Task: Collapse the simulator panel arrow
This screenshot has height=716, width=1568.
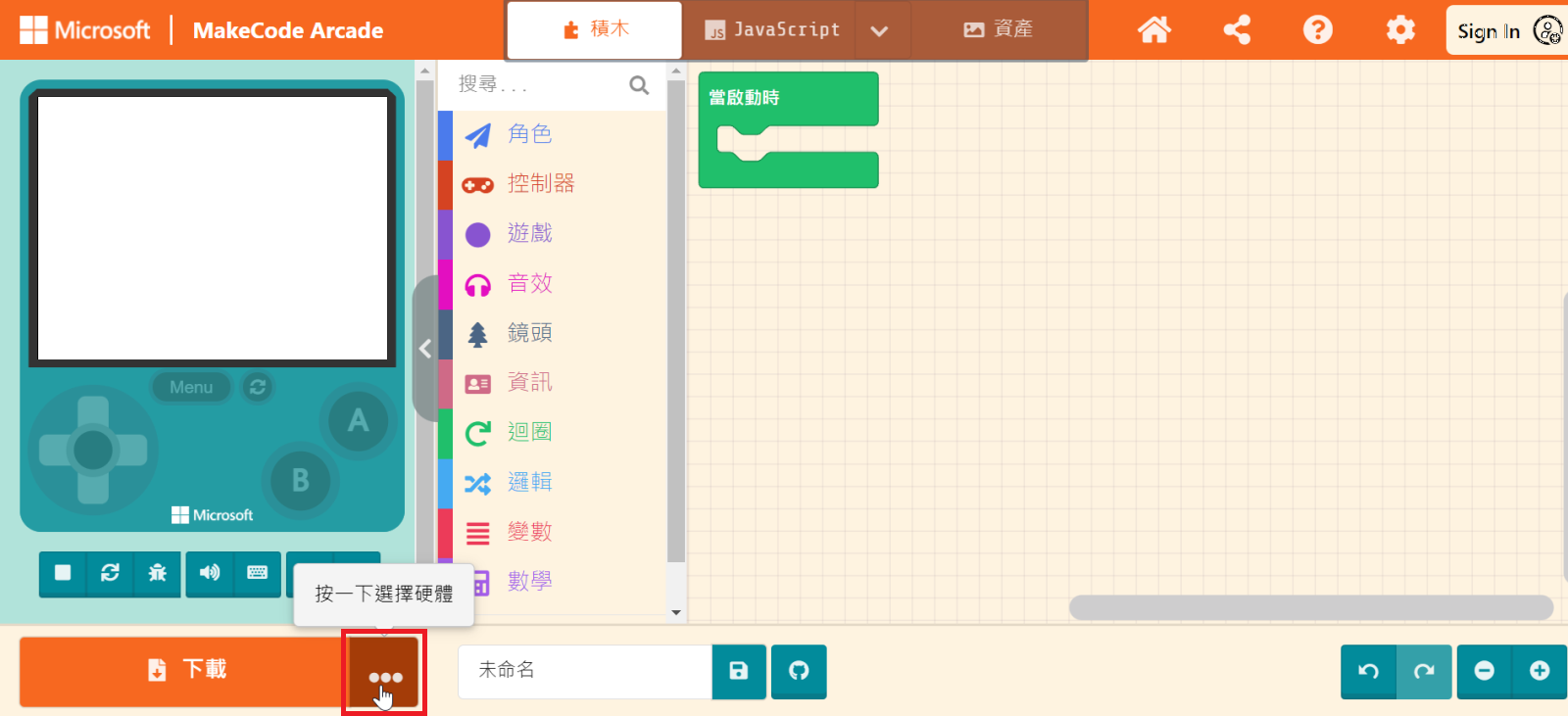Action: click(425, 349)
